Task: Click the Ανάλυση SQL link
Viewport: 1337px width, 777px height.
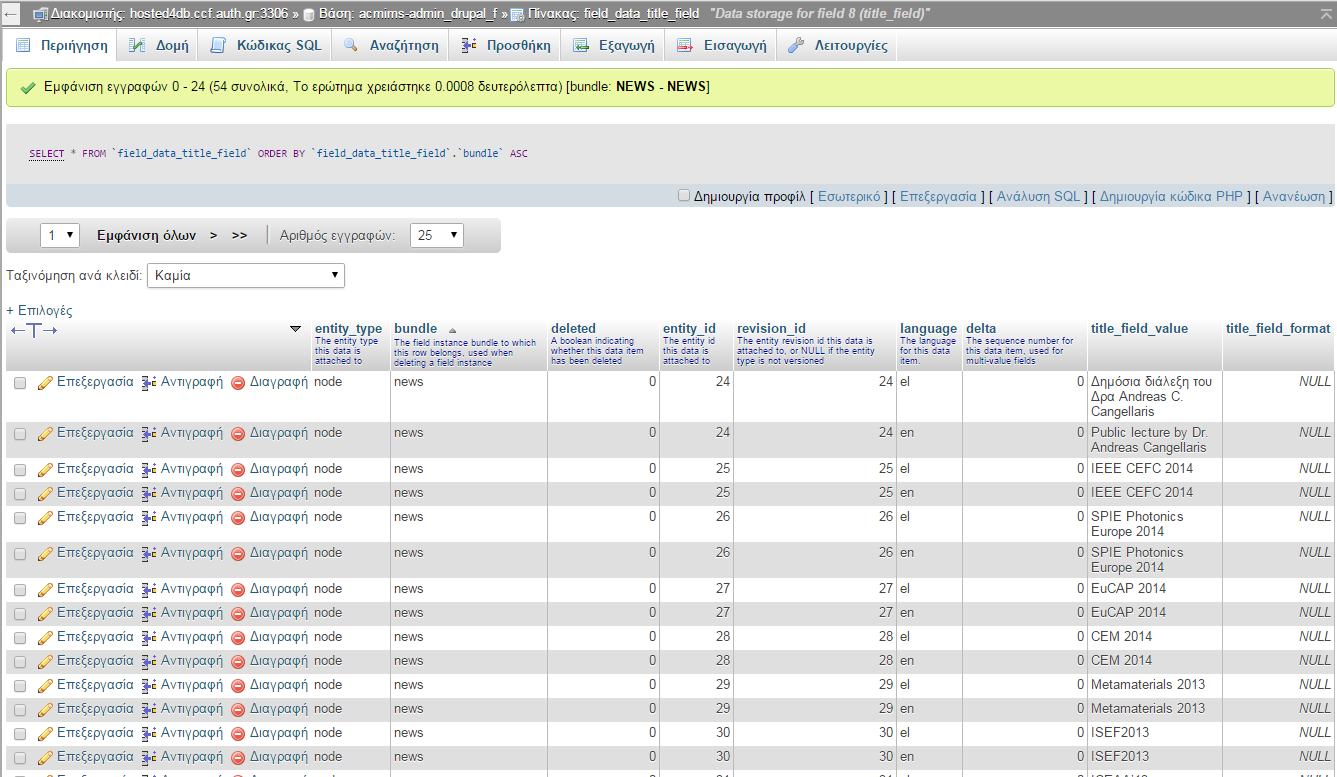Action: click(1039, 196)
